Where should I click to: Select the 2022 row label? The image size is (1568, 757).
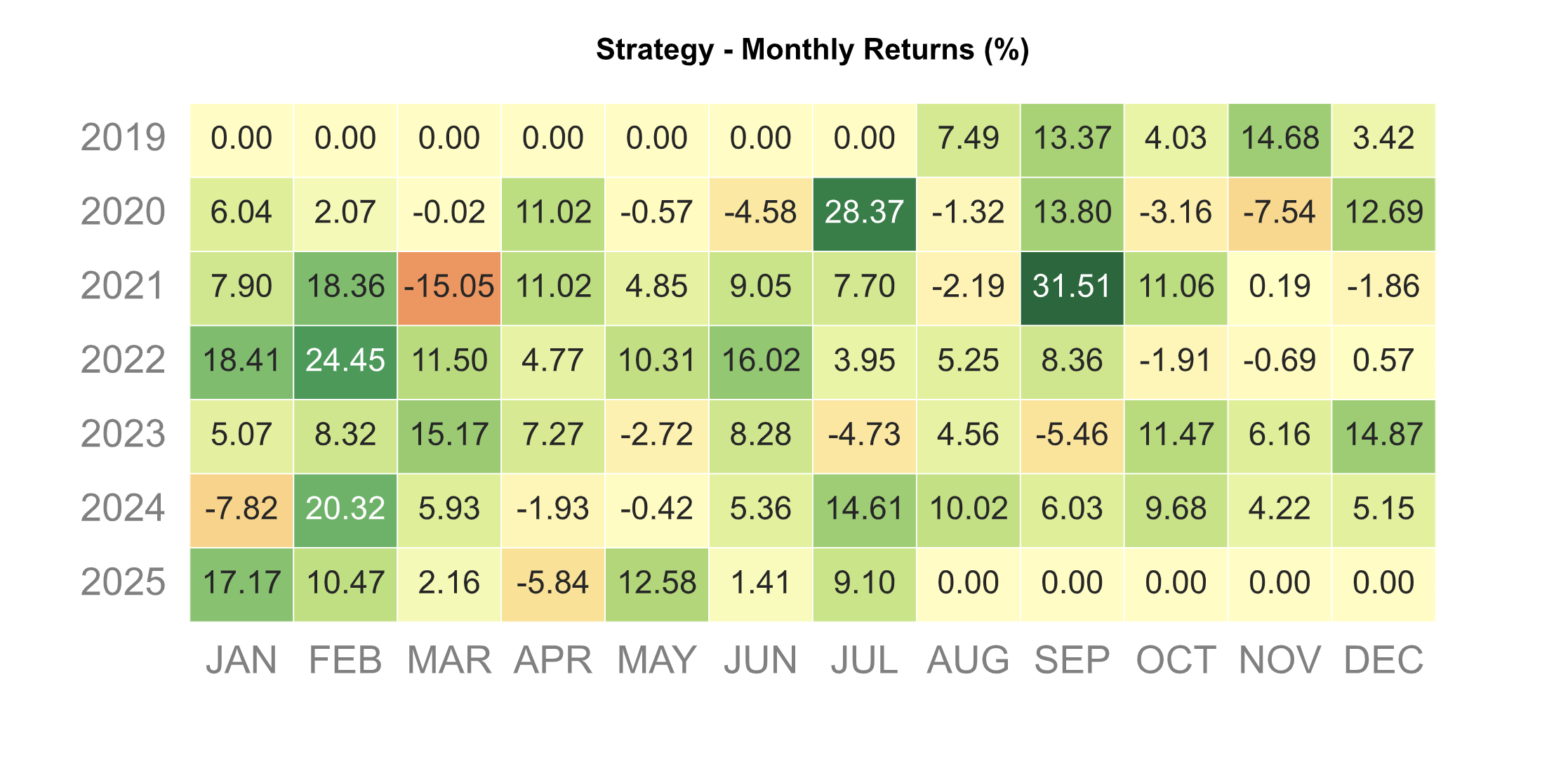point(123,360)
